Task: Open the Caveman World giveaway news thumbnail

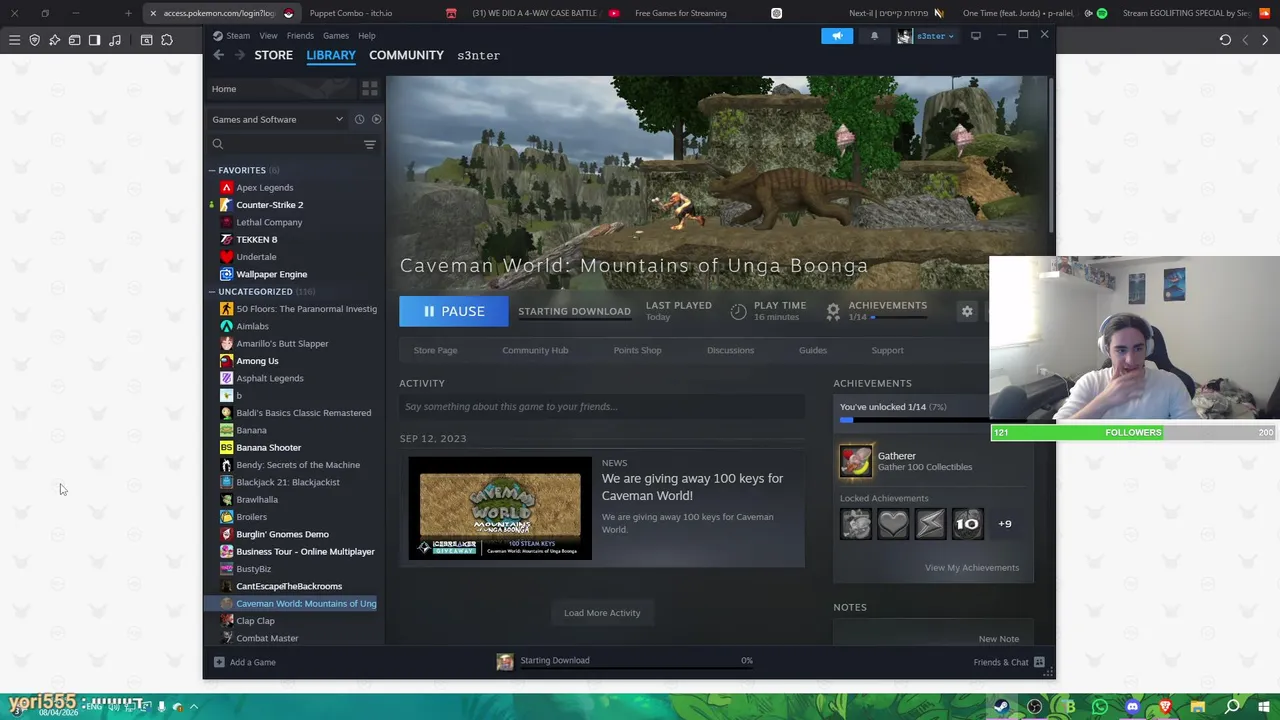Action: tap(500, 508)
